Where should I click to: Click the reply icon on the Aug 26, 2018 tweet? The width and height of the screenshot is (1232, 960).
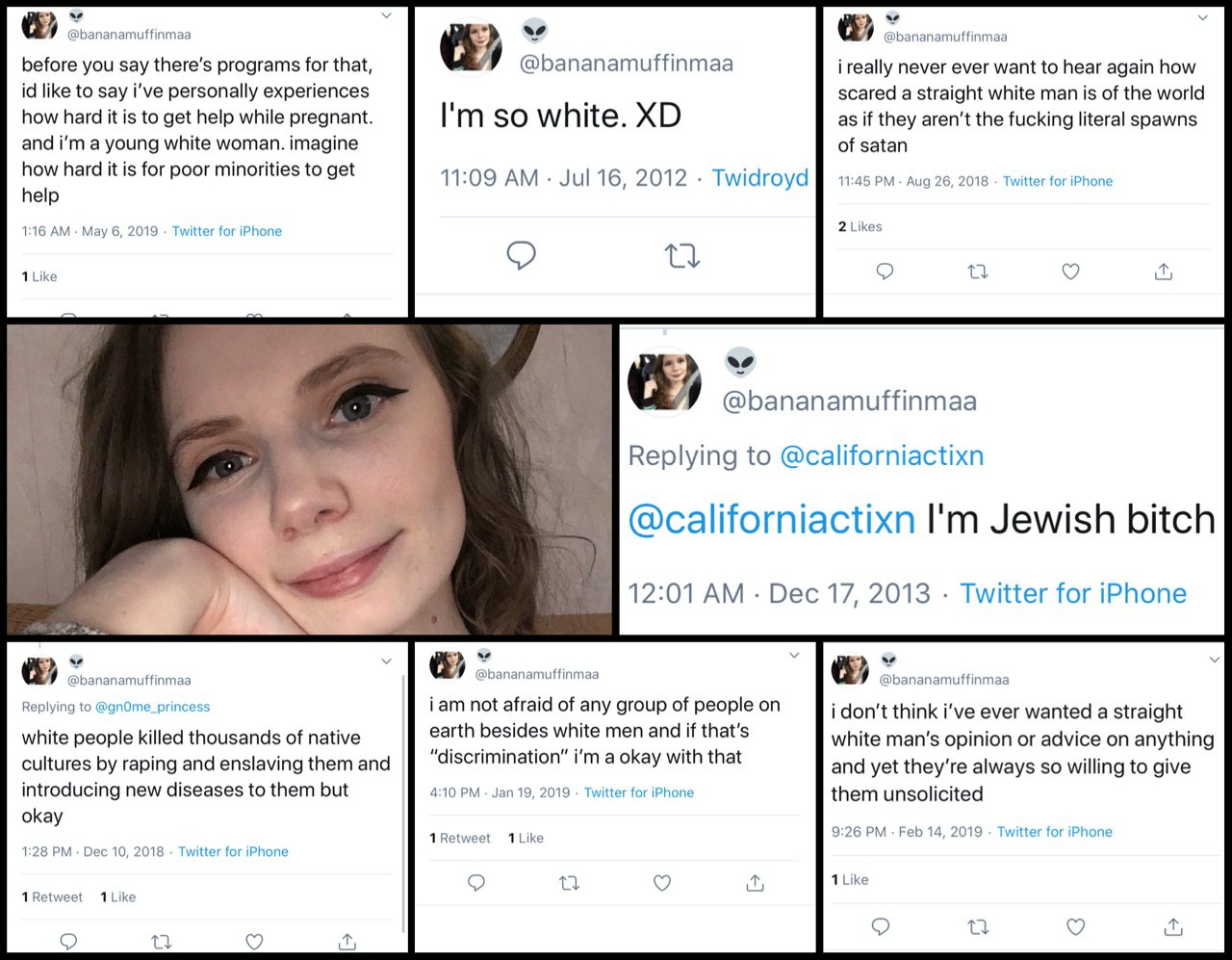point(885,272)
